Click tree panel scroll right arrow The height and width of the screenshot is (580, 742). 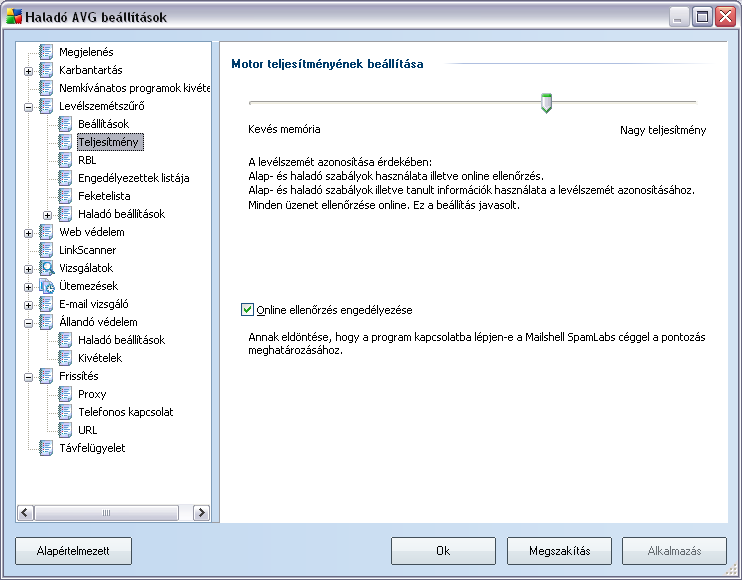pos(202,512)
